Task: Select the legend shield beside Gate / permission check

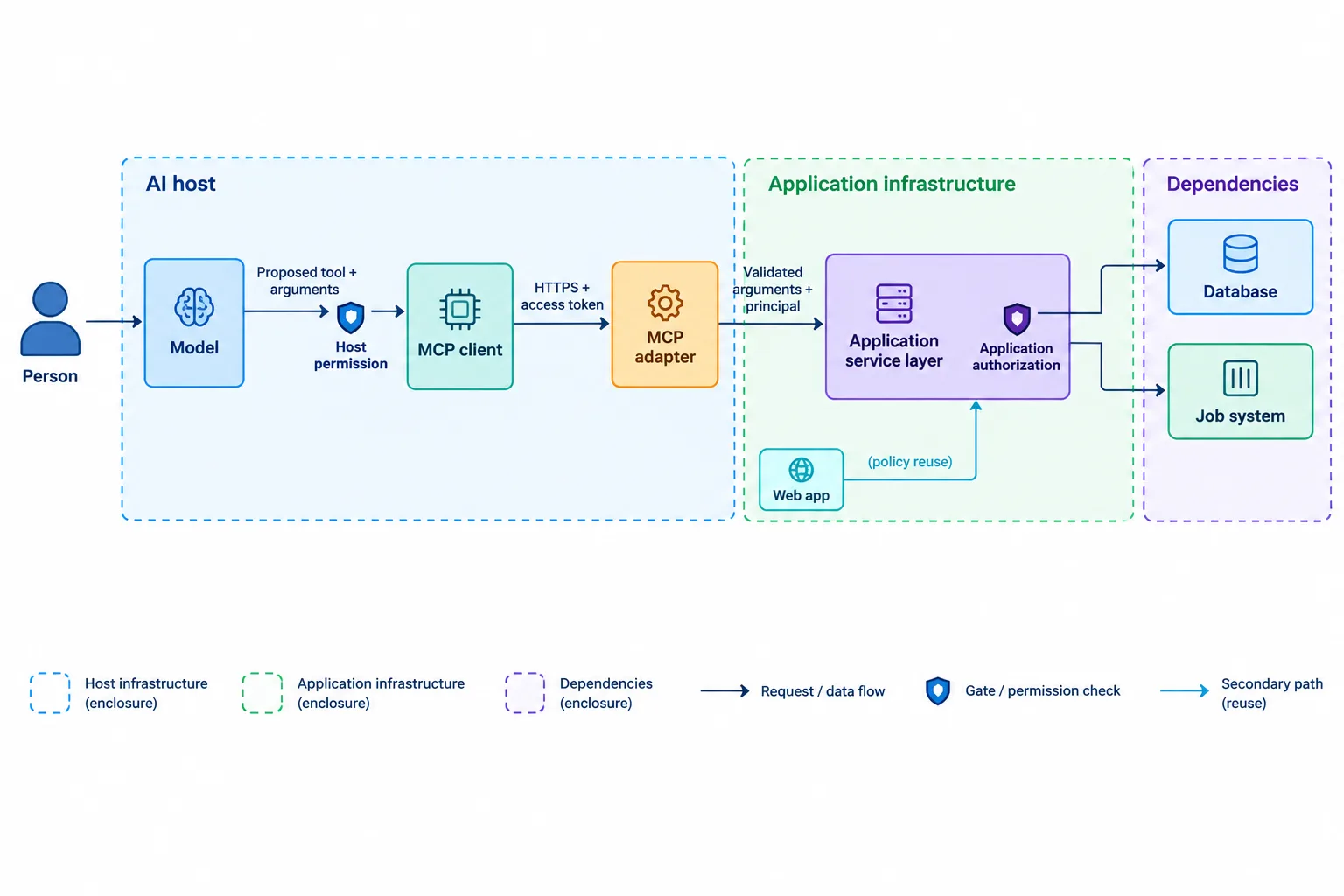Action: [x=938, y=691]
